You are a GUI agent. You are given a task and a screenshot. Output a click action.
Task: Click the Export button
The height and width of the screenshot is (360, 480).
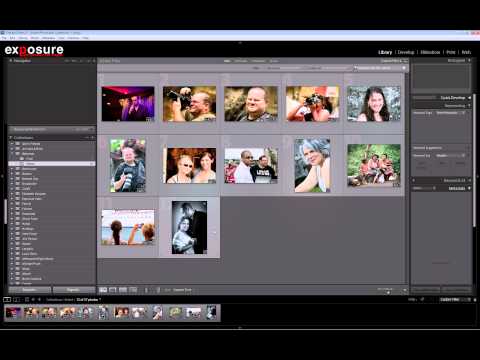click(x=73, y=290)
